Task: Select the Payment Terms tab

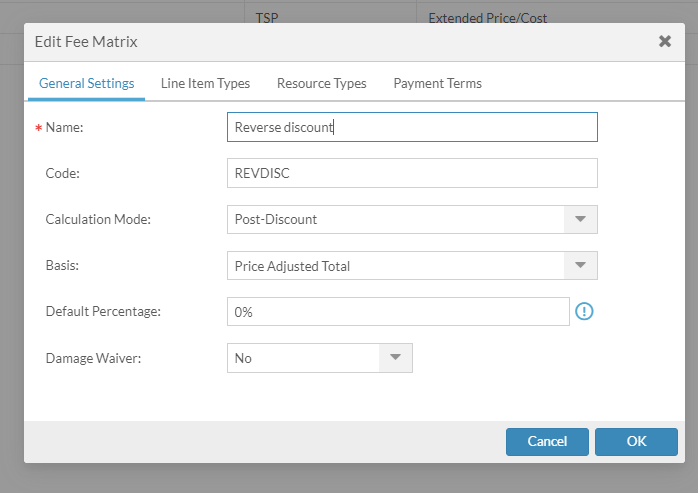Action: (x=437, y=83)
